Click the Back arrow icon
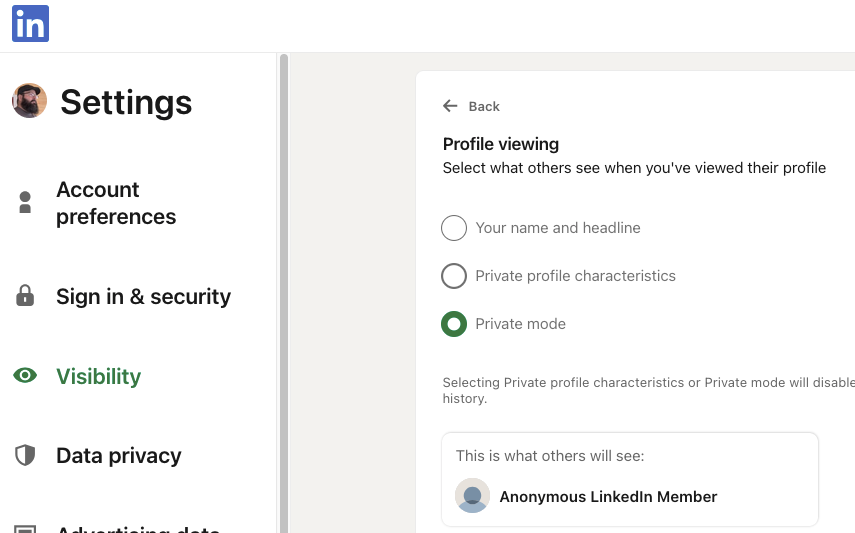The image size is (855, 533). pos(450,106)
